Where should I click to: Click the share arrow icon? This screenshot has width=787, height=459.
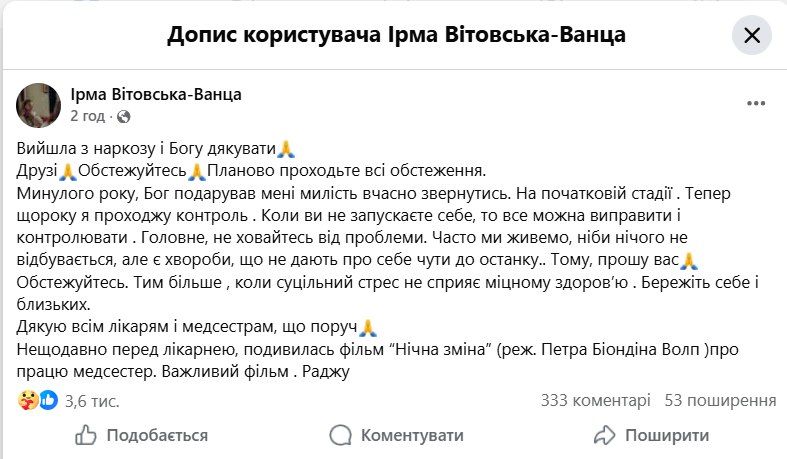604,435
